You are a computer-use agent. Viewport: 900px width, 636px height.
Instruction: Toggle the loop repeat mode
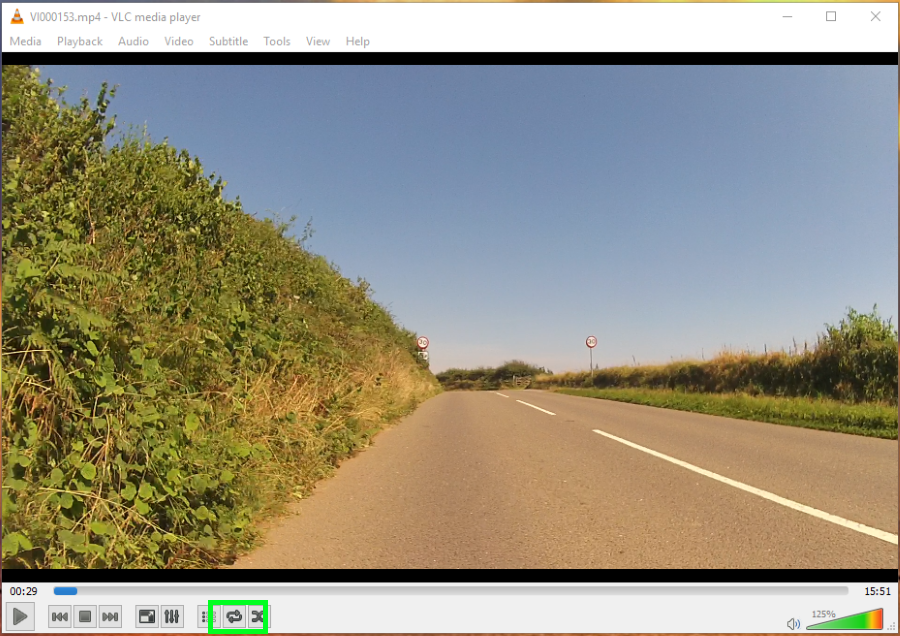click(234, 616)
